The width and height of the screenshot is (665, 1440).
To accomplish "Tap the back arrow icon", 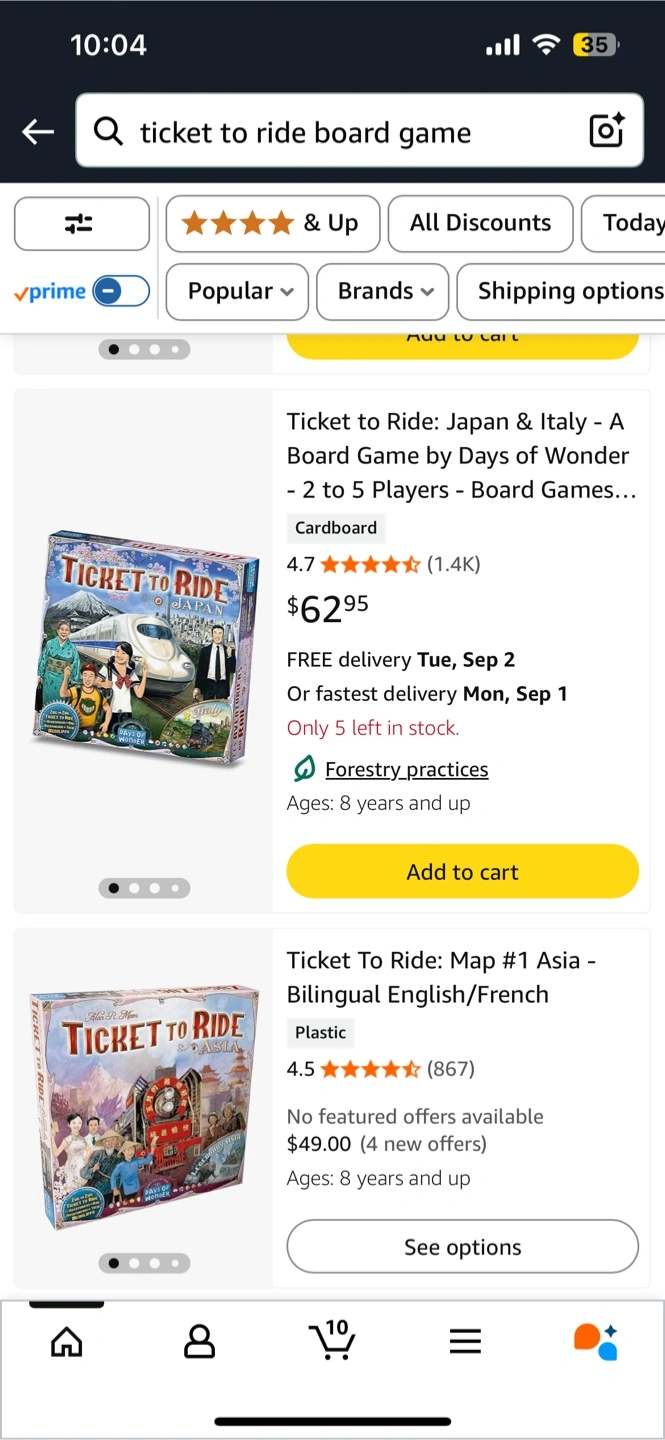I will pyautogui.click(x=38, y=131).
